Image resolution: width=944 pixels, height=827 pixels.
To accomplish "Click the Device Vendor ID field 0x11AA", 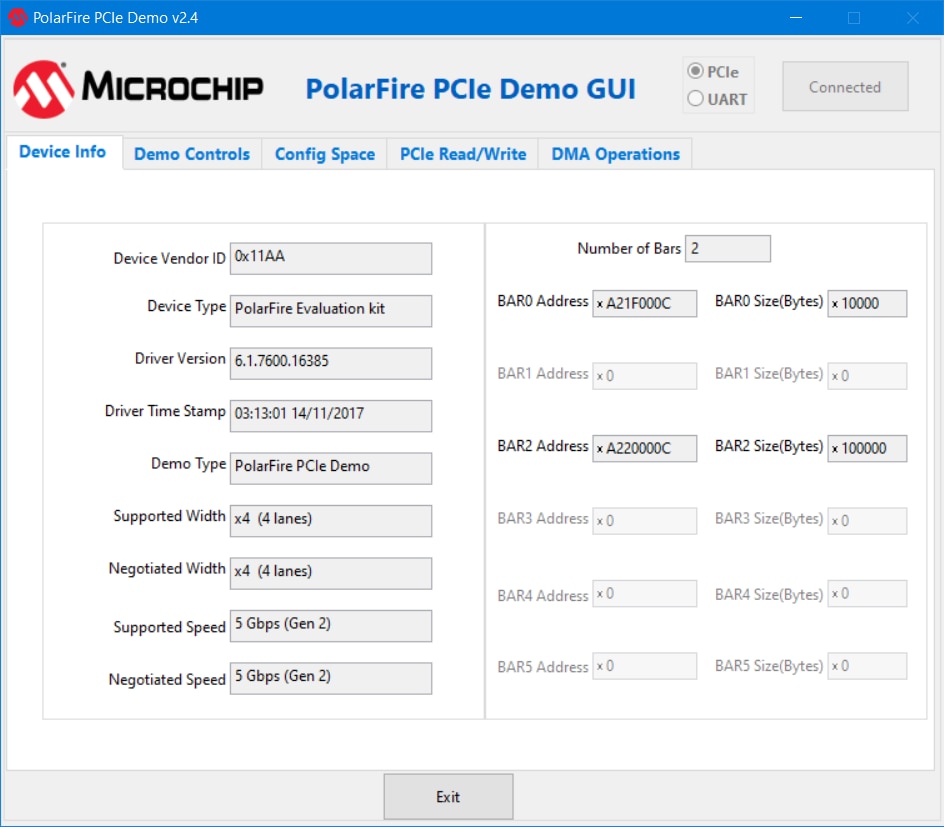I will pos(331,258).
